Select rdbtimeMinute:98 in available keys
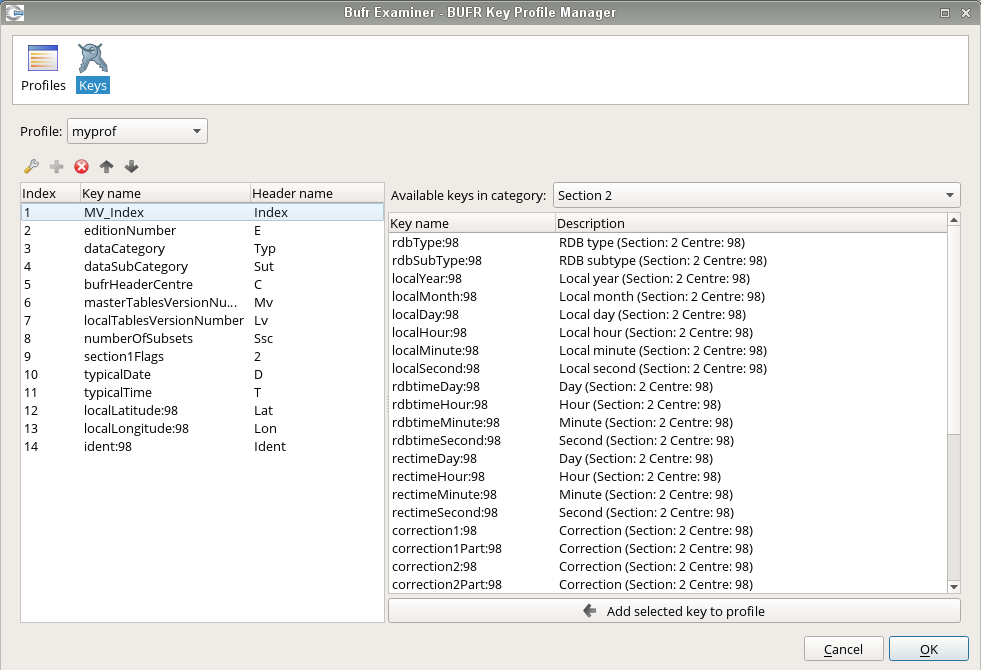 pos(668,422)
